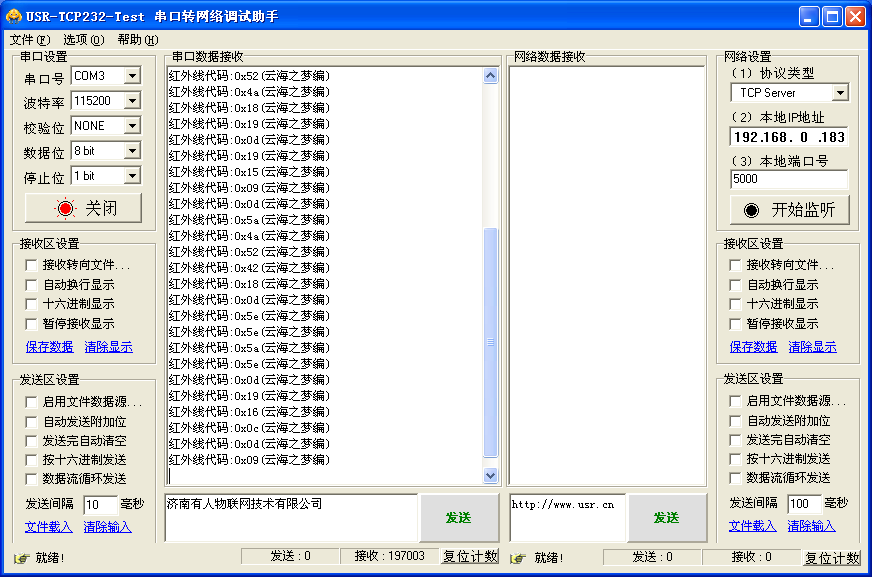Click the app logo in the title bar
Screen dimensions: 872x577
pyautogui.click(x=13, y=17)
